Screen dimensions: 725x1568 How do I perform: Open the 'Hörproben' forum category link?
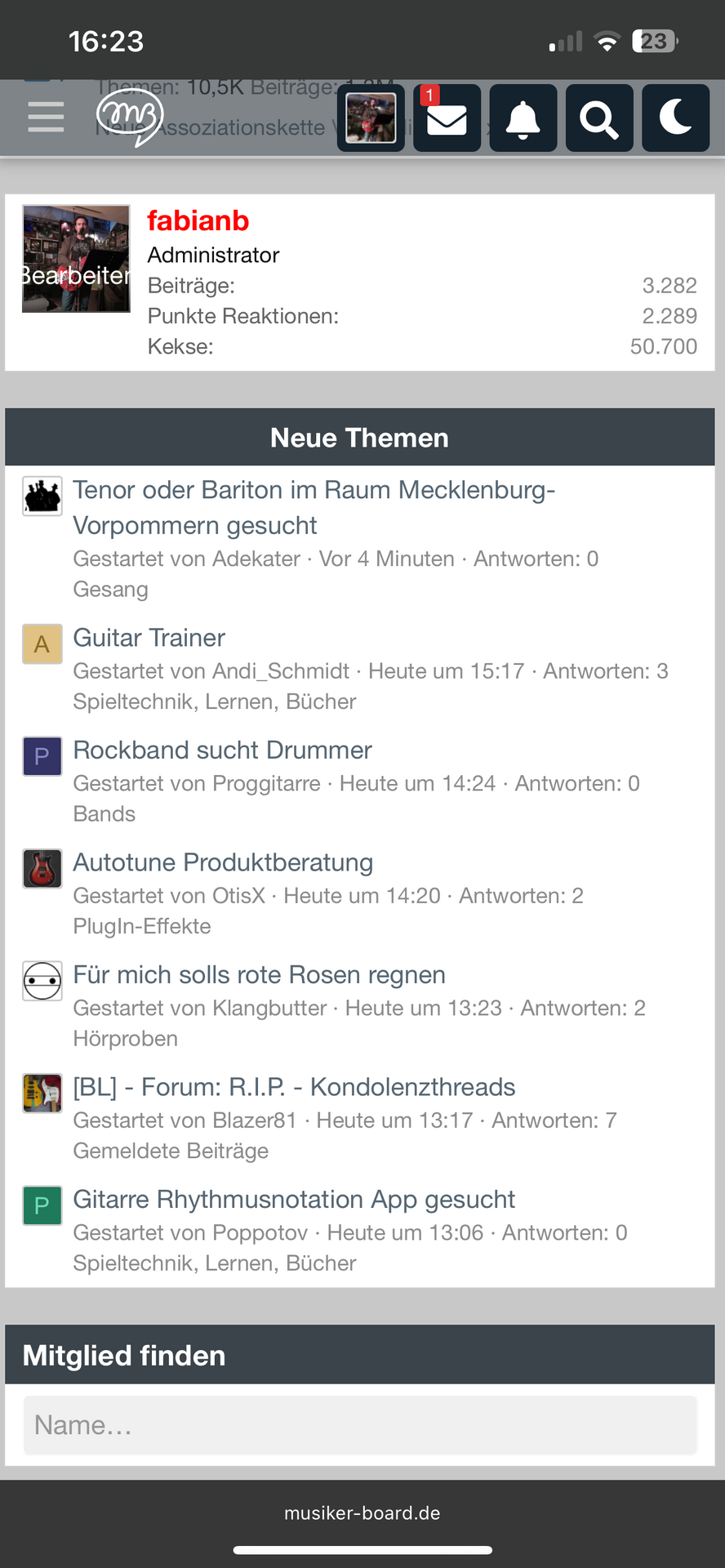click(125, 1039)
